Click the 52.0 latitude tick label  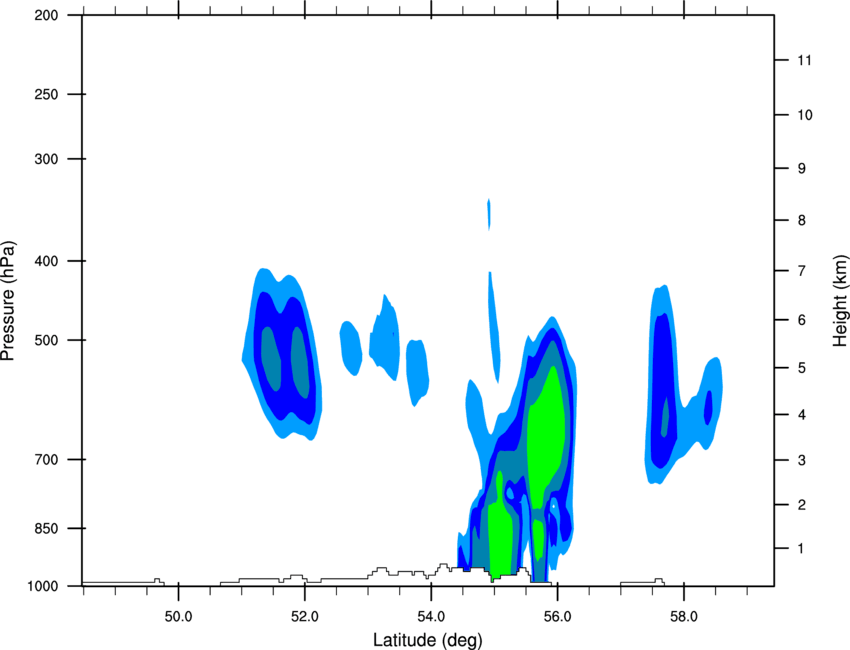pos(305,617)
